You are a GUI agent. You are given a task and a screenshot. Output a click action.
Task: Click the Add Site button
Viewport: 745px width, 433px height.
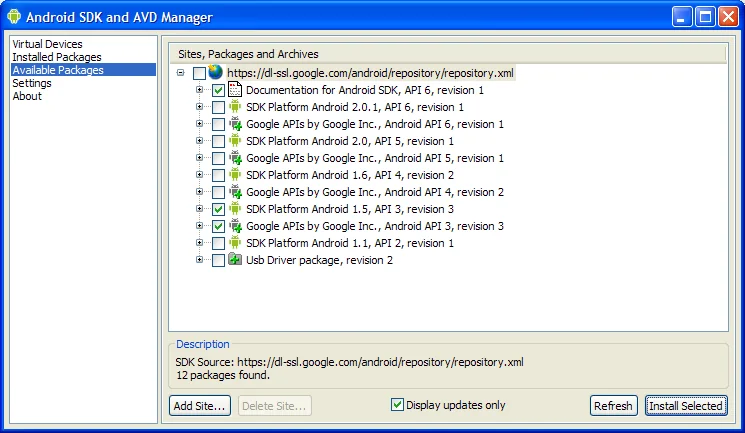200,406
